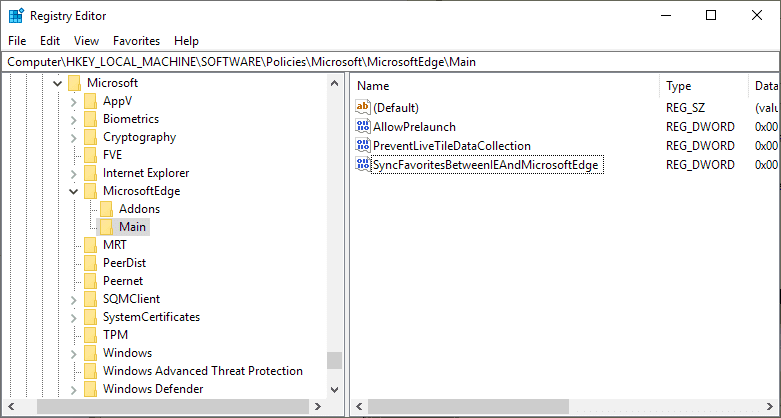781x418 pixels.
Task: Open the Edit menu
Action: [x=50, y=41]
